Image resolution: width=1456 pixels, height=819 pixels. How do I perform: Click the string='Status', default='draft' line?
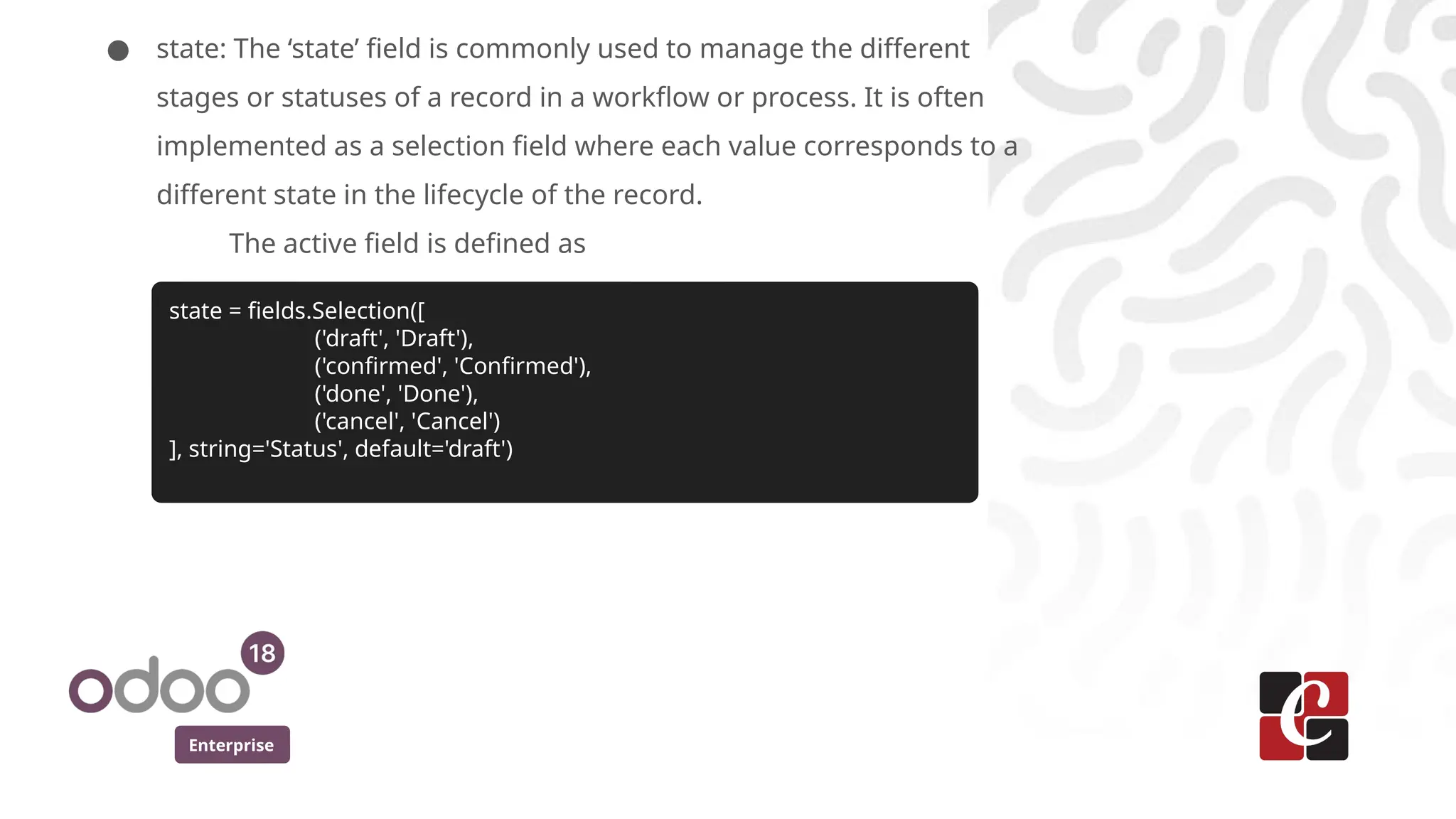point(341,449)
